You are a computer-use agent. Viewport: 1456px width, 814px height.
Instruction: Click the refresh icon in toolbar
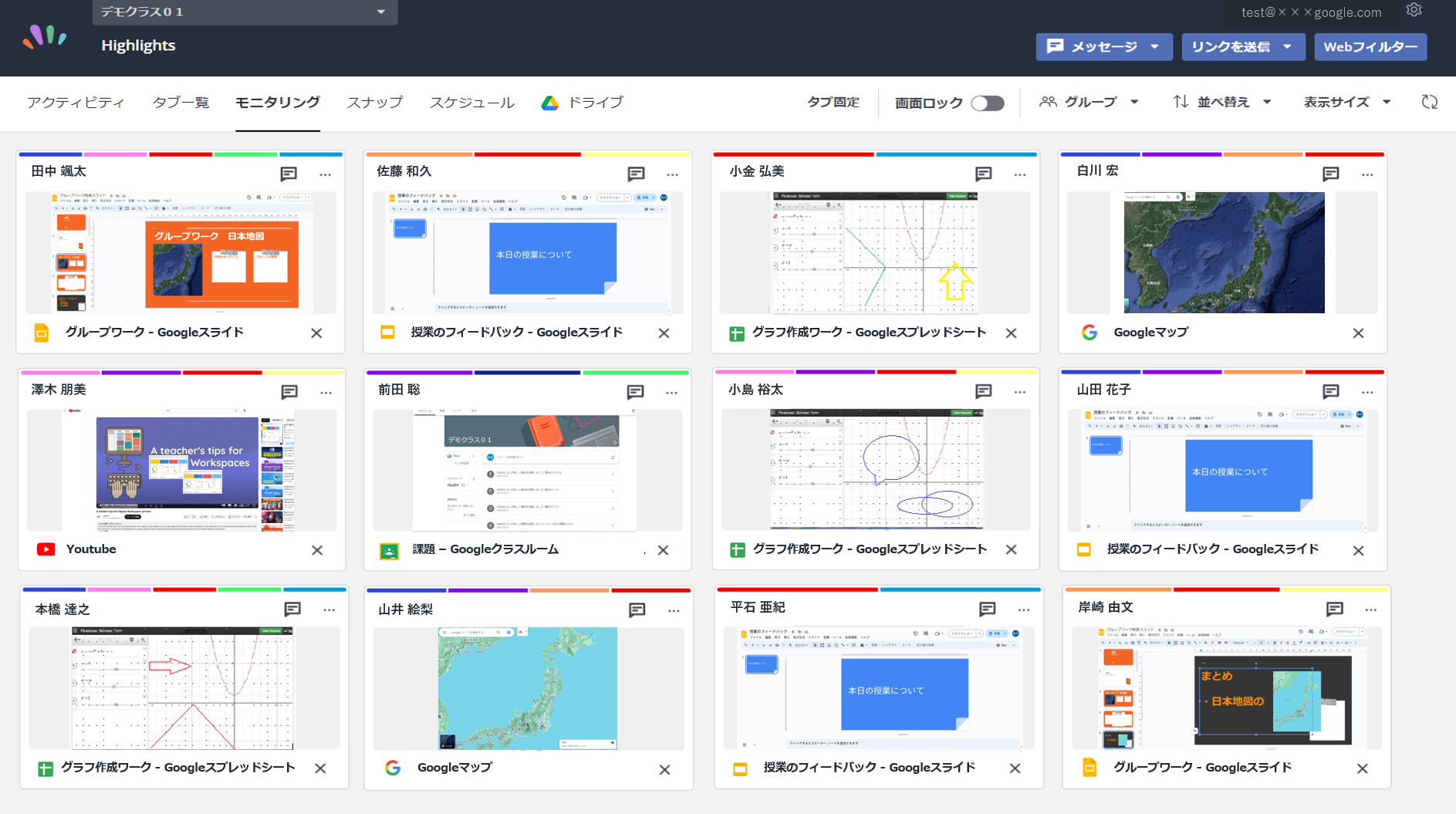pos(1429,102)
